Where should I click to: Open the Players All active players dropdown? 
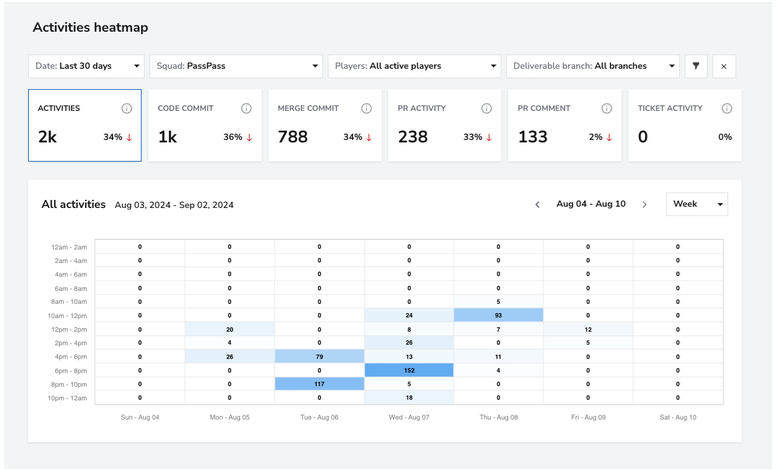(x=415, y=66)
